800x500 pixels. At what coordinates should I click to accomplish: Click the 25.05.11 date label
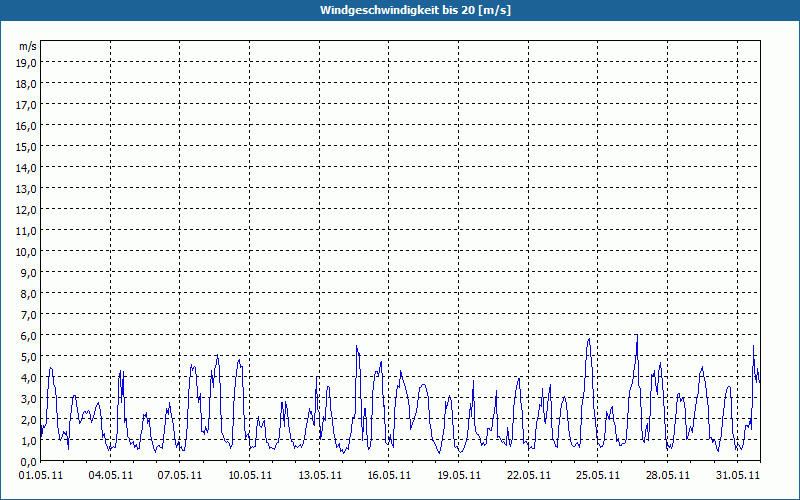pyautogui.click(x=597, y=475)
